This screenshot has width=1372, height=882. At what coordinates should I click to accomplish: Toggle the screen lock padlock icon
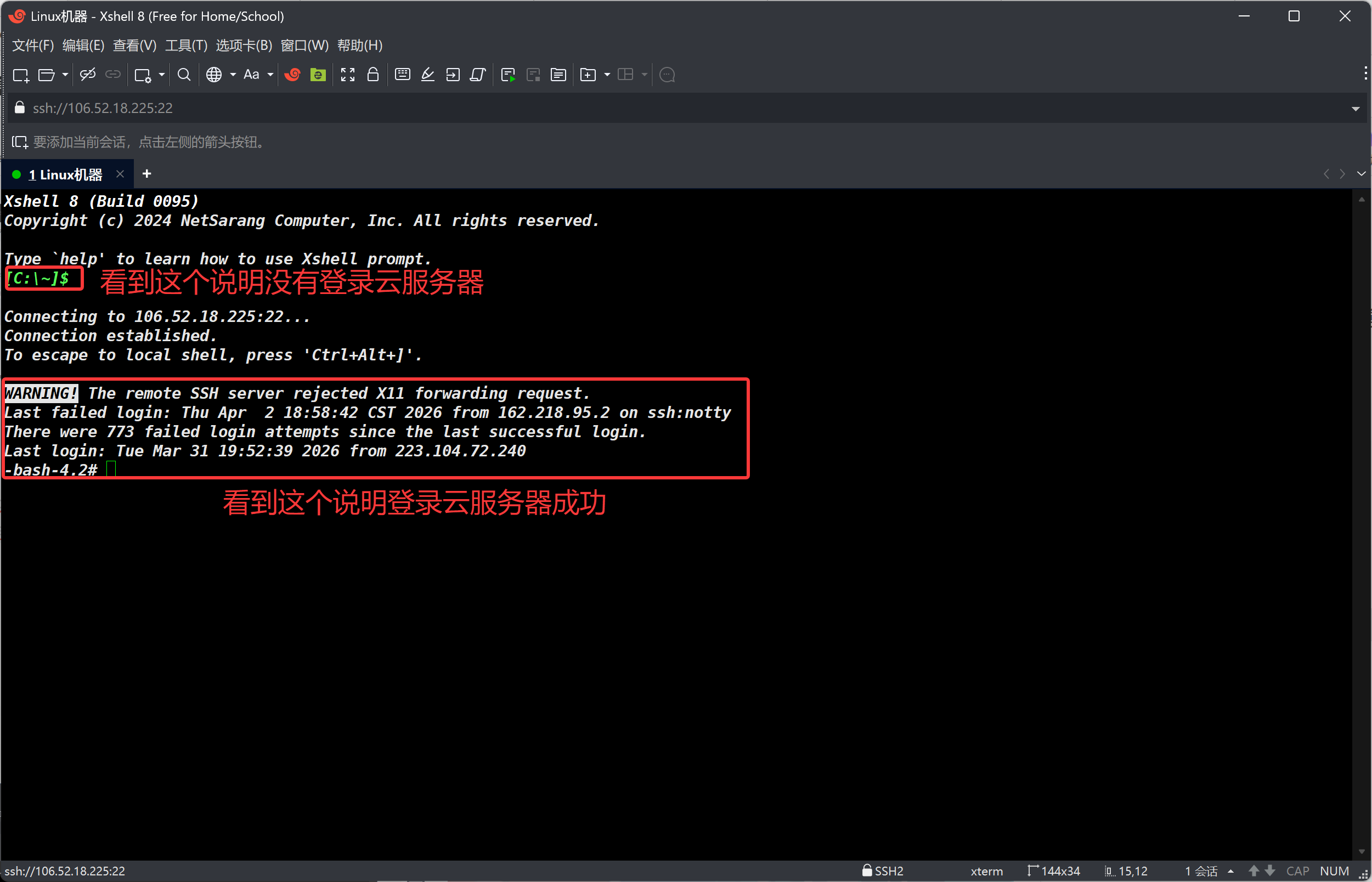pyautogui.click(x=373, y=75)
